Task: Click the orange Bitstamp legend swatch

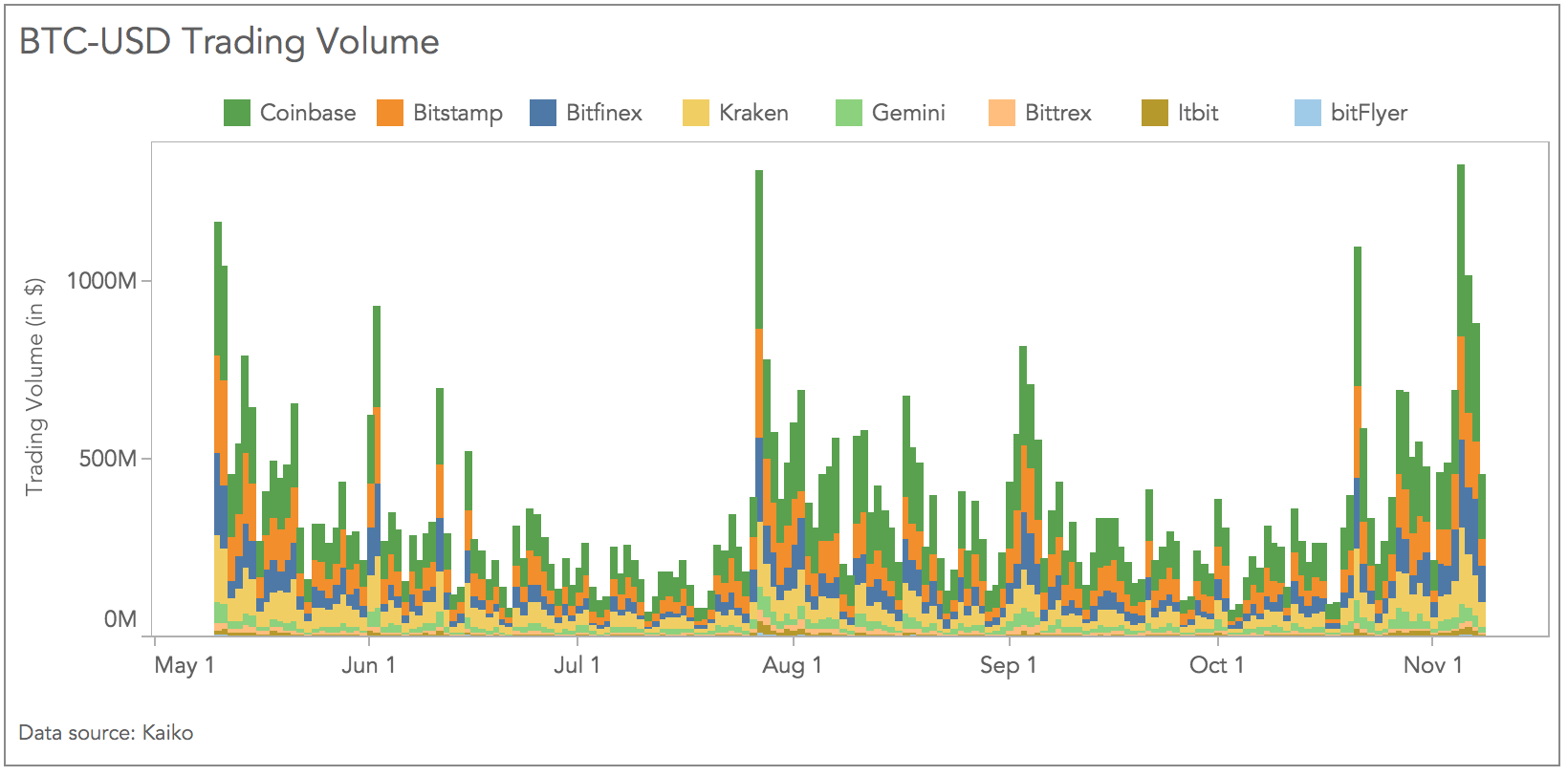Action: 390,113
